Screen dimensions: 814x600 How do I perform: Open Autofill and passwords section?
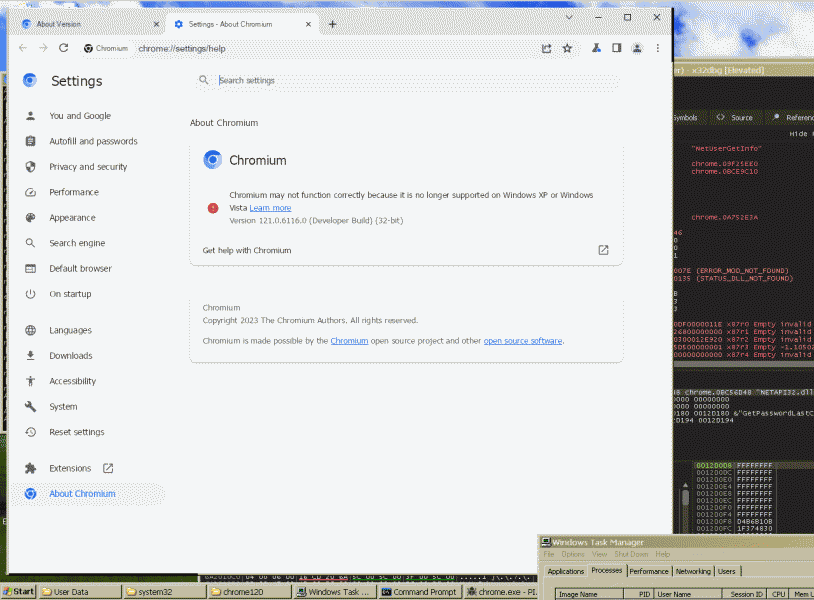click(93, 141)
